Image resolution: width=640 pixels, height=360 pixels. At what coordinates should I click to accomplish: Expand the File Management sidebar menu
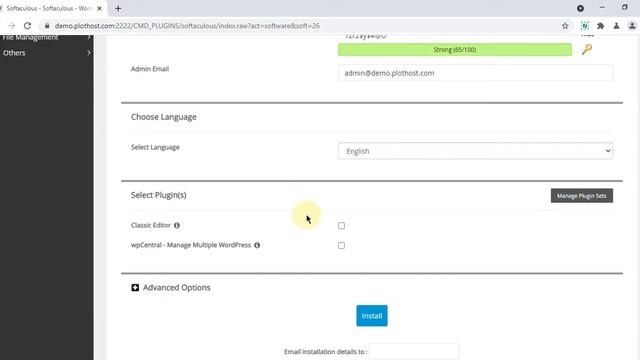(47, 38)
